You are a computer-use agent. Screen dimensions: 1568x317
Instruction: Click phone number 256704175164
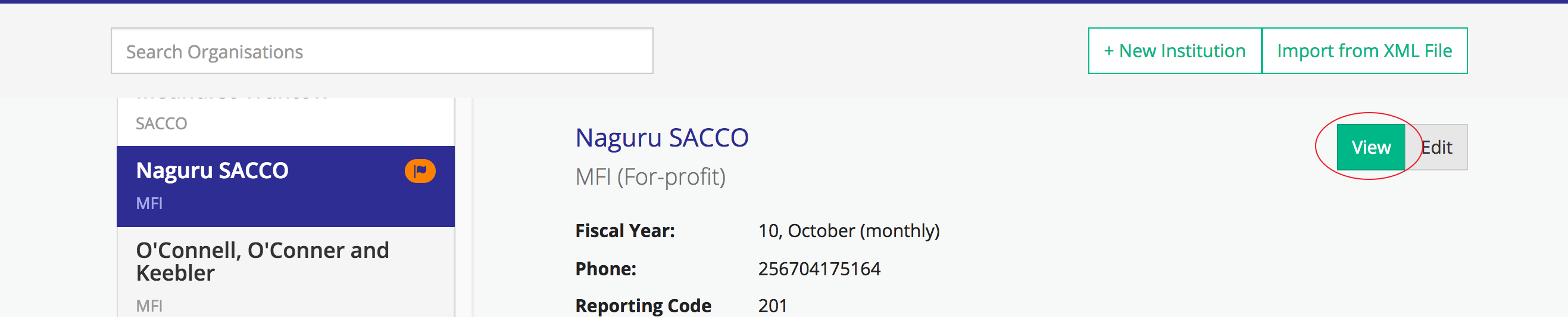pyautogui.click(x=819, y=269)
